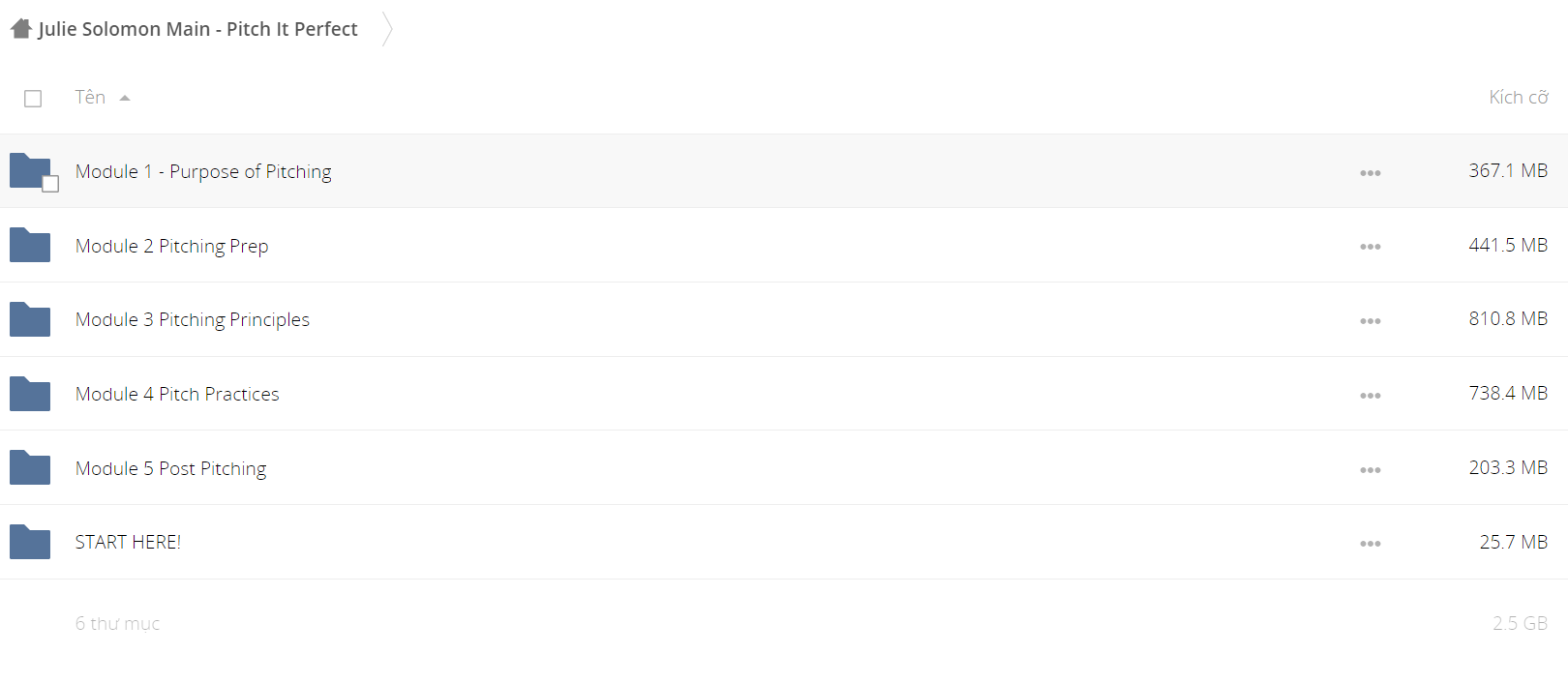Click Julie Solomon Main breadcrumb title
Screen dimensions: 1568x684
[197, 29]
